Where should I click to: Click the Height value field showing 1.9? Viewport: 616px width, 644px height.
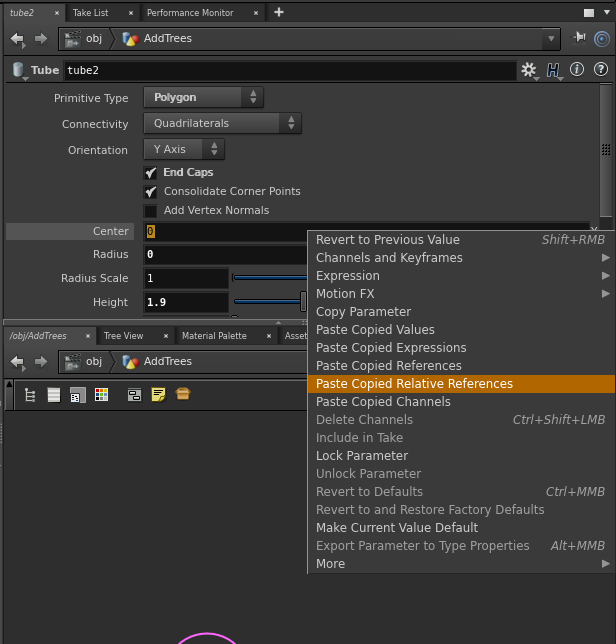(186, 302)
